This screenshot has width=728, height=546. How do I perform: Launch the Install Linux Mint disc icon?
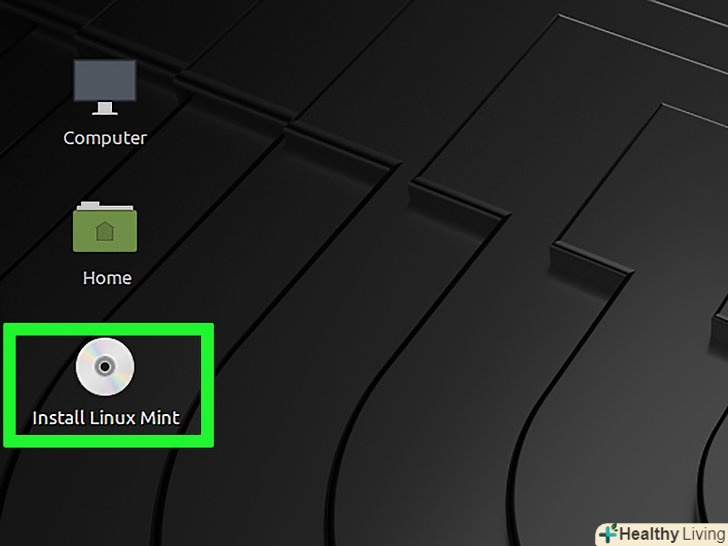105,366
